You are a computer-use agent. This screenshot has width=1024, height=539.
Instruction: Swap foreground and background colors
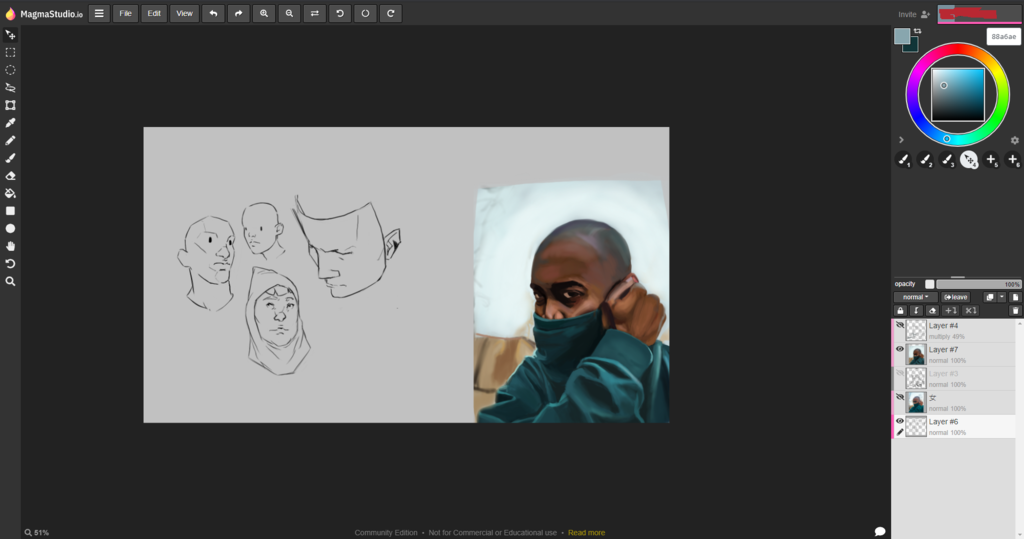(x=918, y=31)
